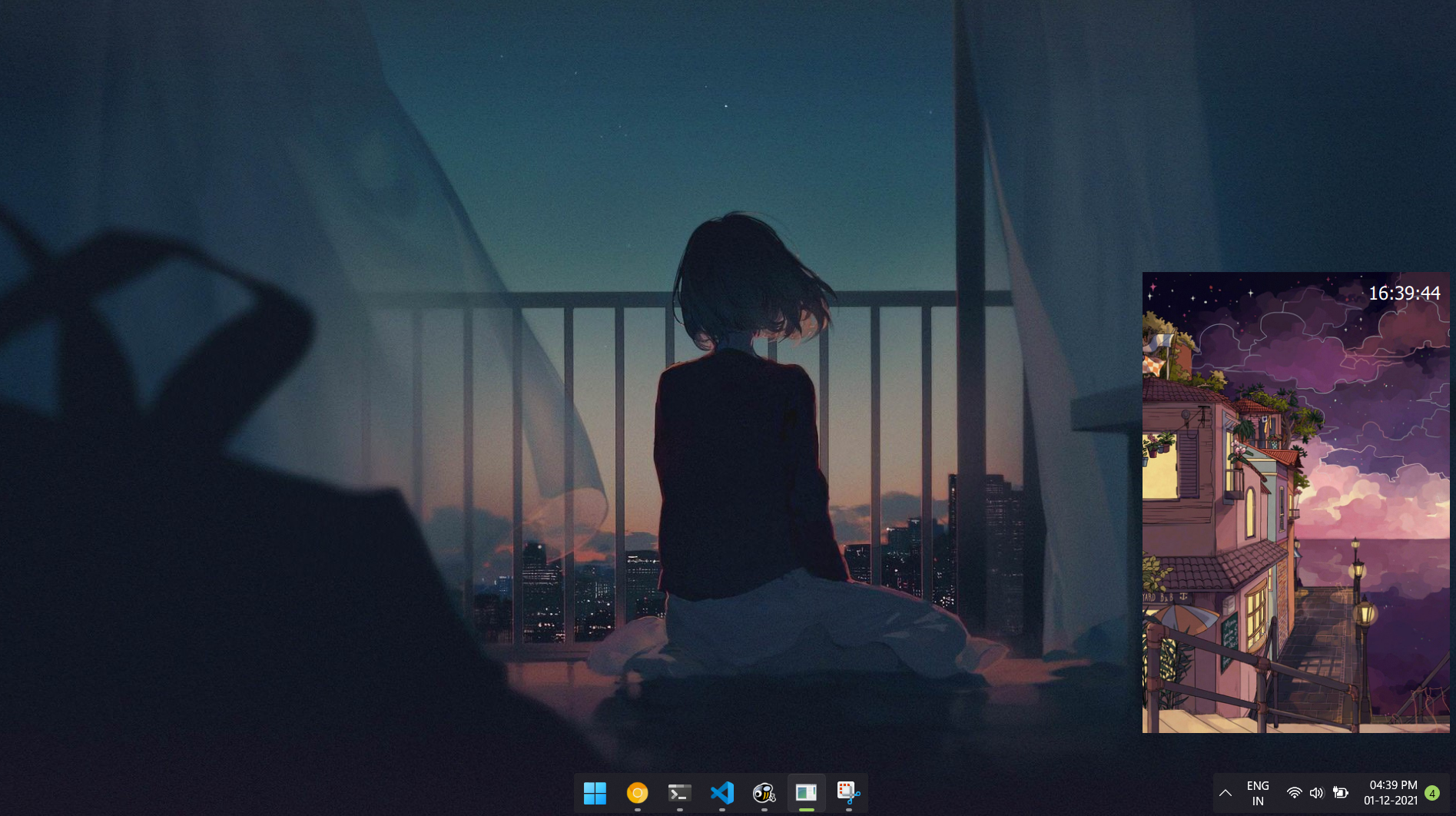Image resolution: width=1456 pixels, height=816 pixels.
Task: Open the notification count badge
Action: tap(1432, 793)
